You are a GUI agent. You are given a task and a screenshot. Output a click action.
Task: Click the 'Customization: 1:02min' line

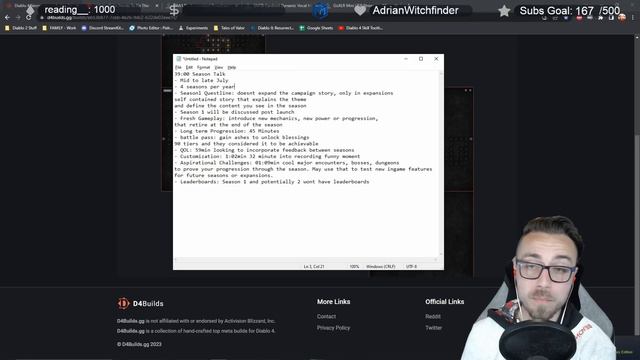click(267, 156)
